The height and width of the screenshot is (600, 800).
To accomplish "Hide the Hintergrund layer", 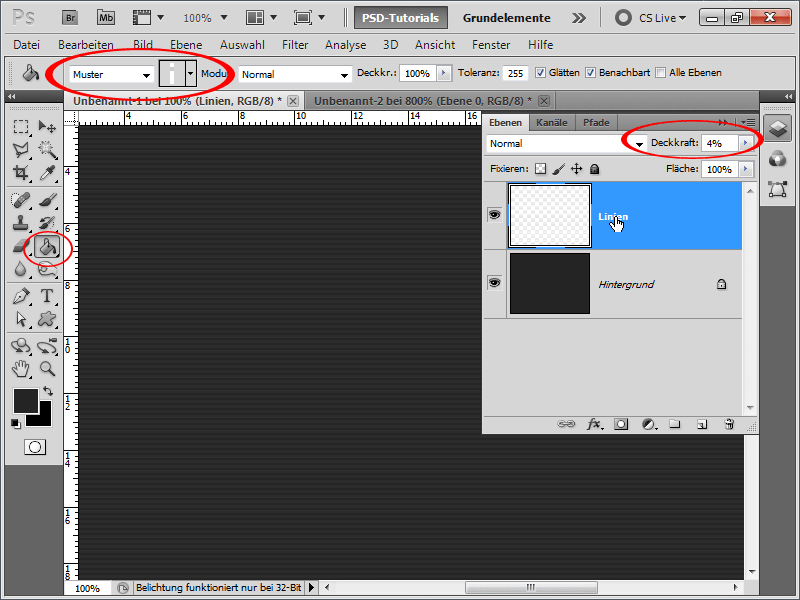I will pos(494,283).
